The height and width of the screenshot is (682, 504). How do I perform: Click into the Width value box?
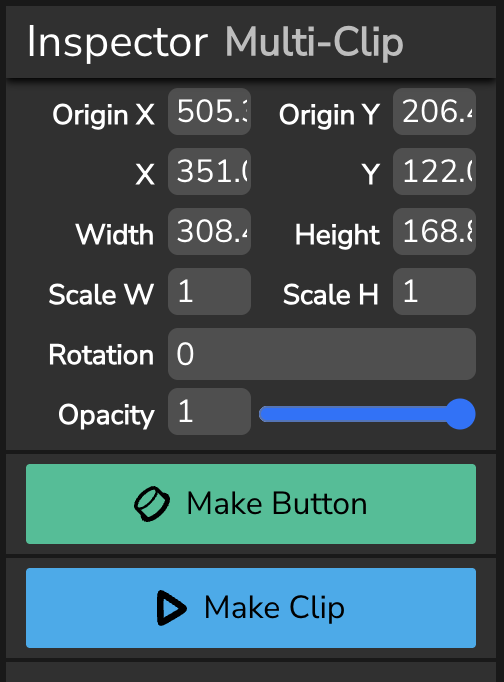coord(210,231)
